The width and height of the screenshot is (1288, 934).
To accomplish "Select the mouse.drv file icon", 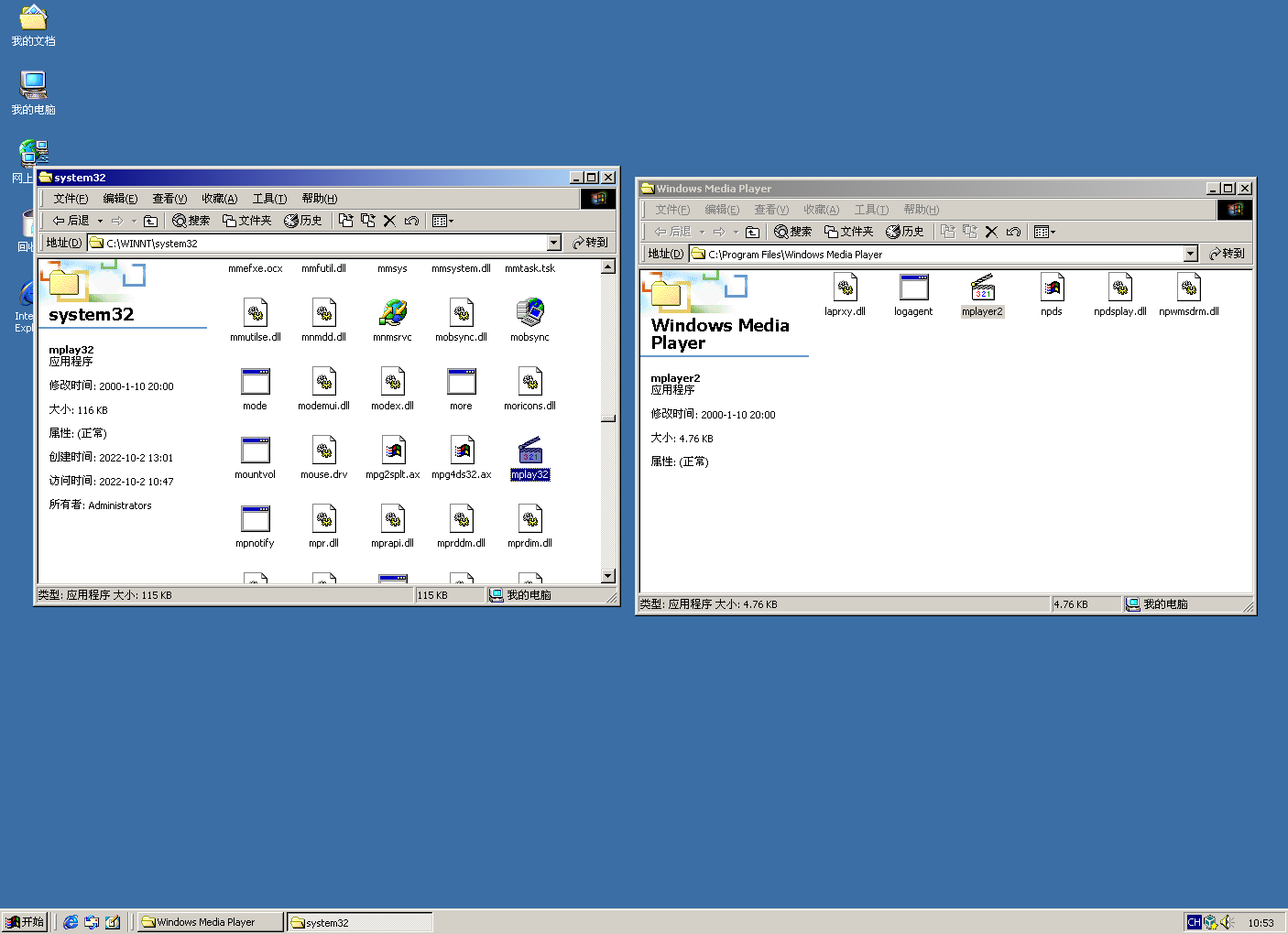I will [323, 449].
